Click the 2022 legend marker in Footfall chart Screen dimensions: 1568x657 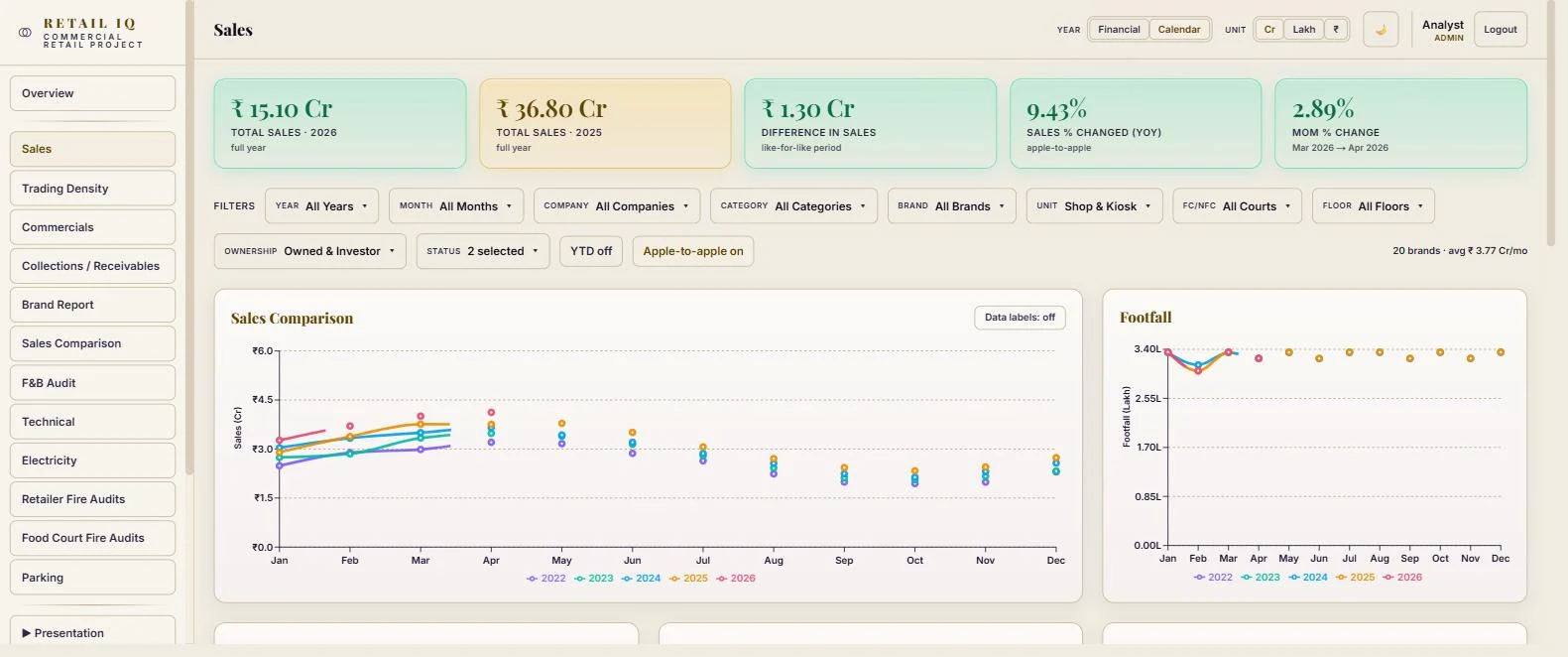[1200, 578]
